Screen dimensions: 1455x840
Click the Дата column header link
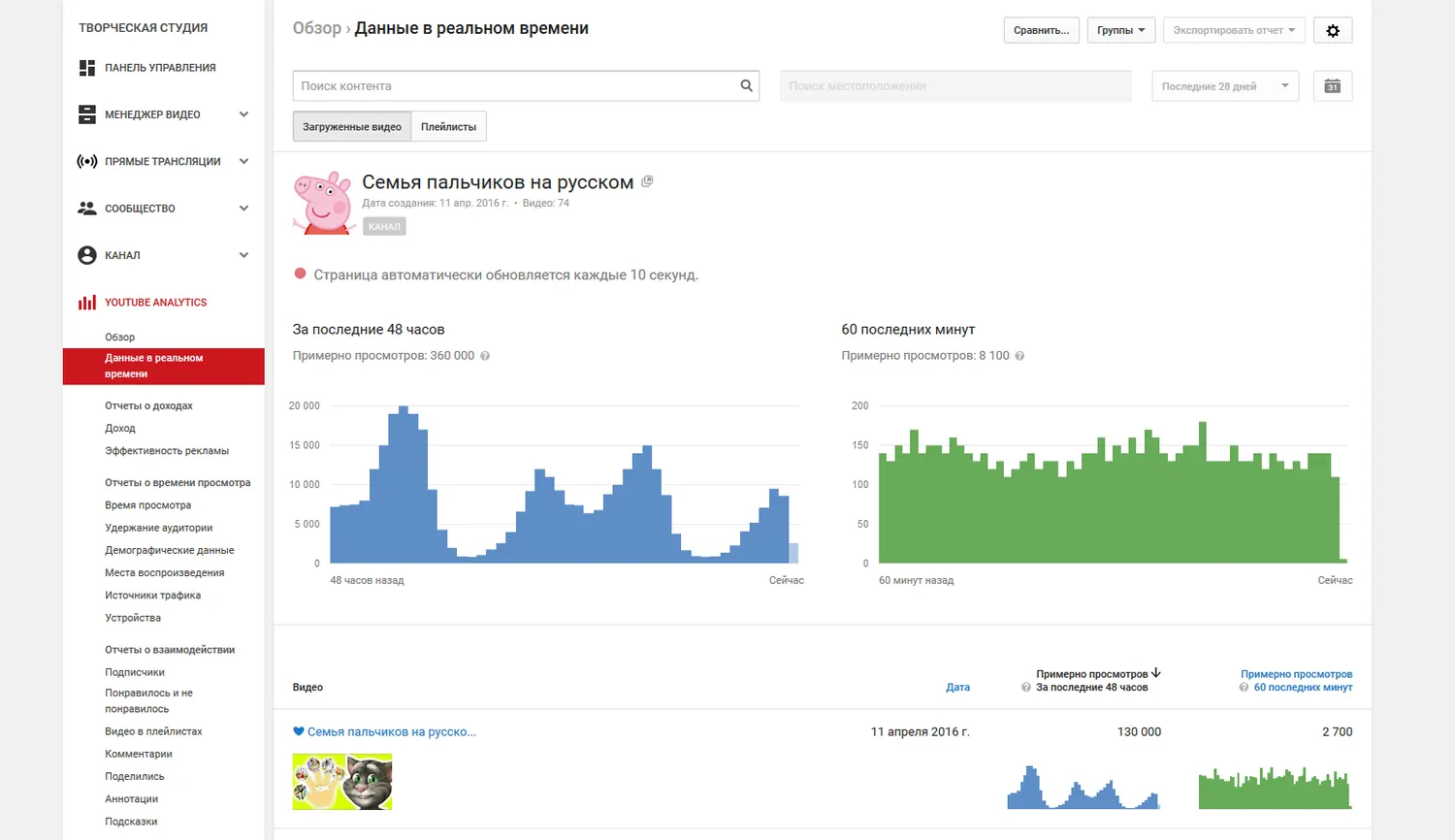click(958, 688)
